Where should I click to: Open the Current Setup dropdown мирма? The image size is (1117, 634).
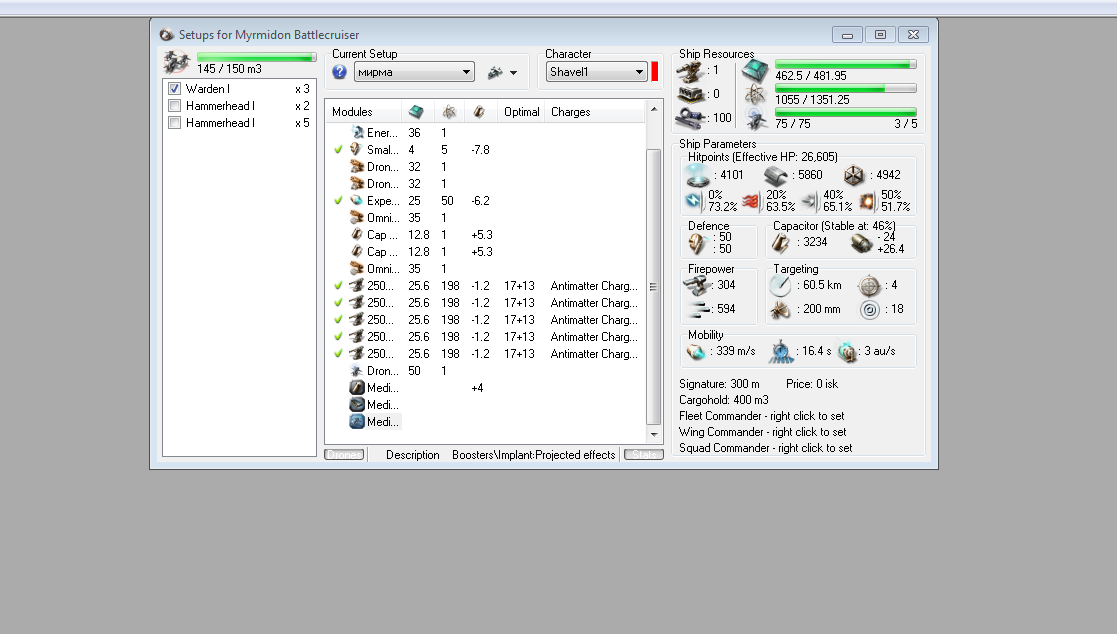click(x=414, y=72)
